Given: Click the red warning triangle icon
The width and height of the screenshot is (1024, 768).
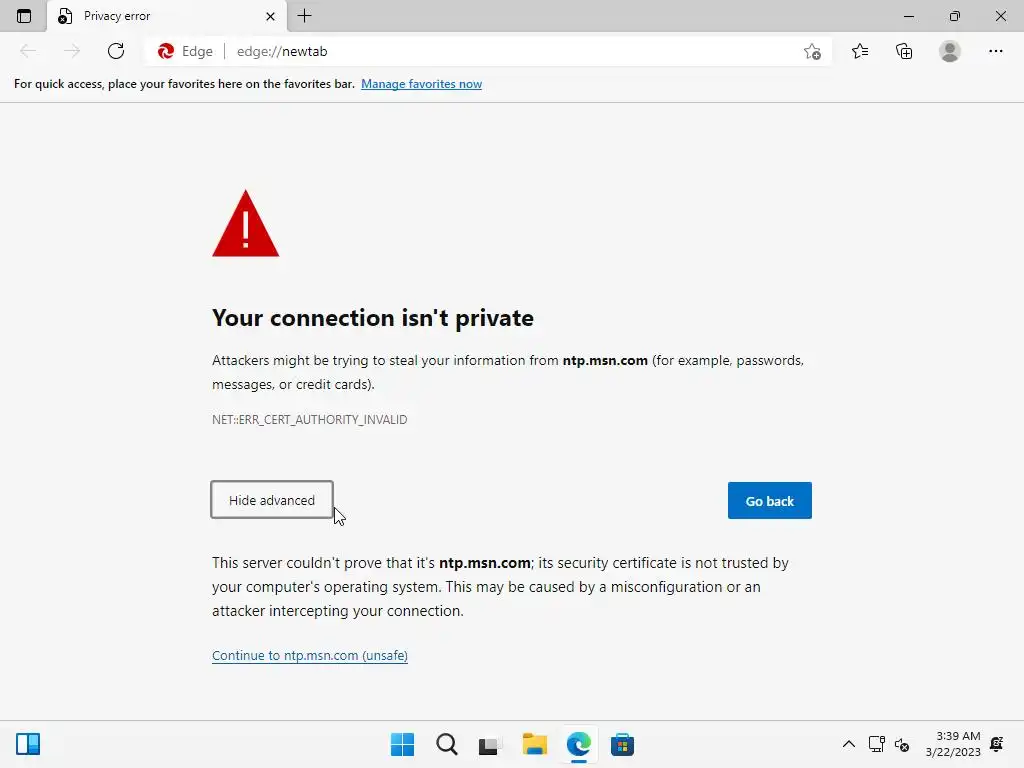Looking at the screenshot, I should [246, 224].
